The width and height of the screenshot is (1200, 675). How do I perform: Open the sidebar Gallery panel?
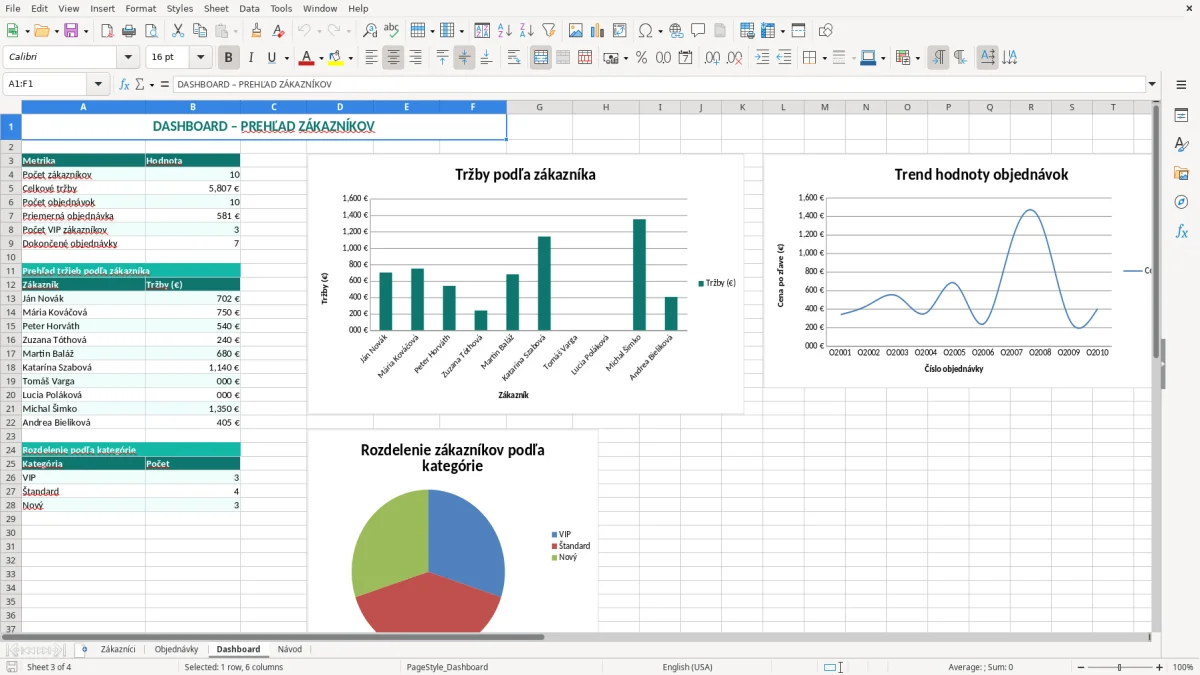pos(1181,173)
